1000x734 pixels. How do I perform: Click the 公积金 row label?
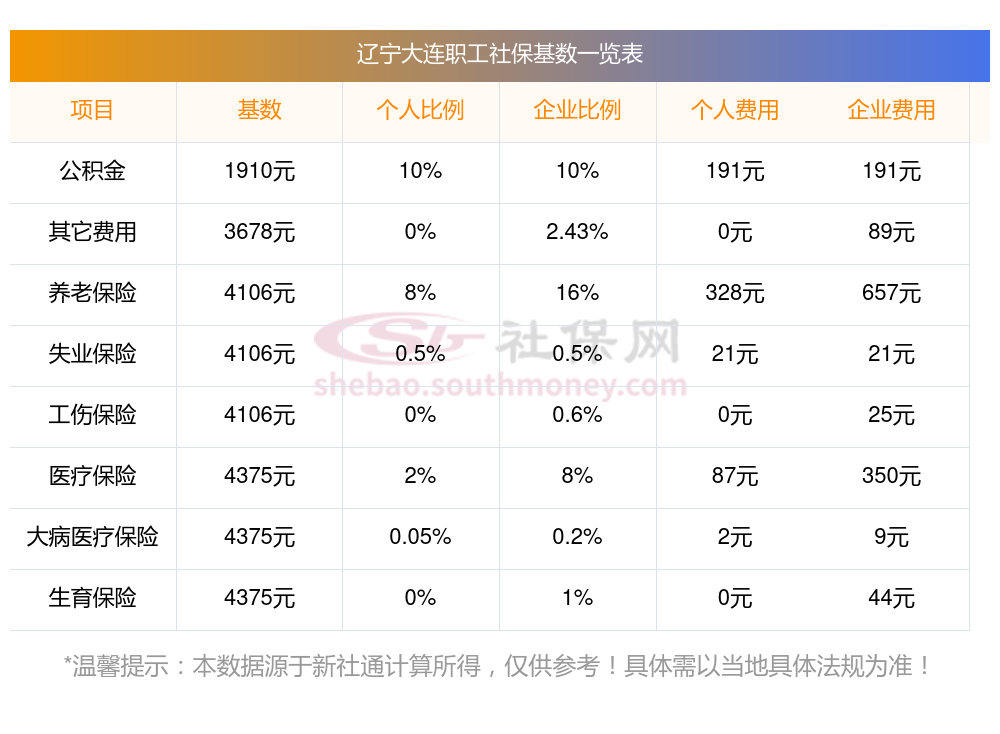[x=93, y=171]
